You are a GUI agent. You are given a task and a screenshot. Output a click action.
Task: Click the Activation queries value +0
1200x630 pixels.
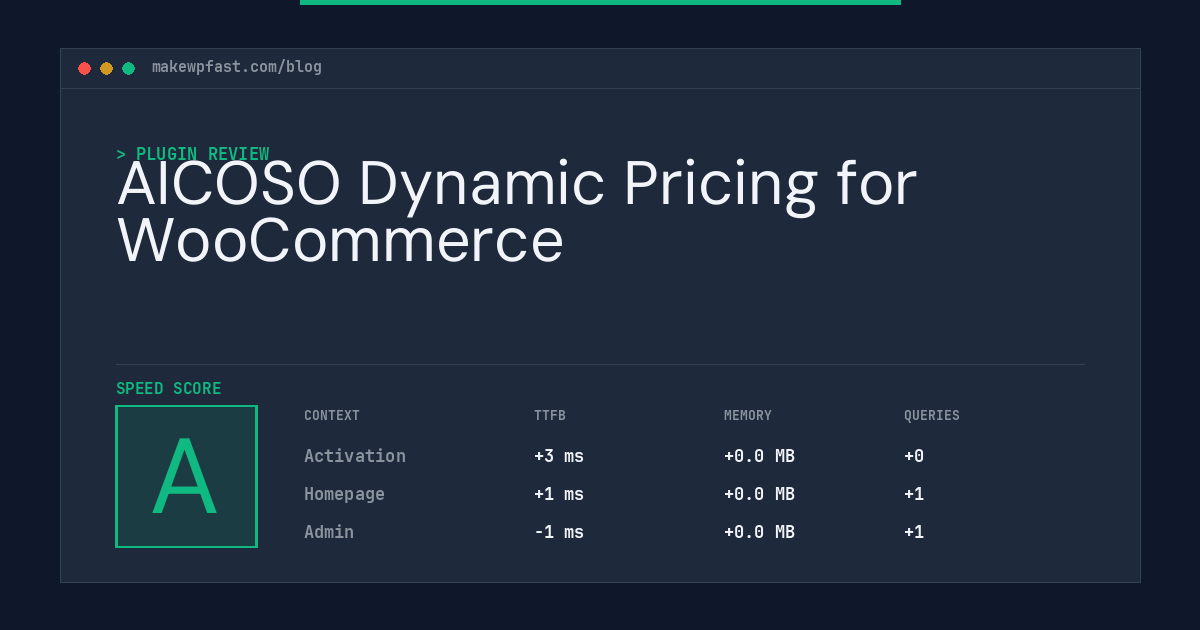(914, 456)
